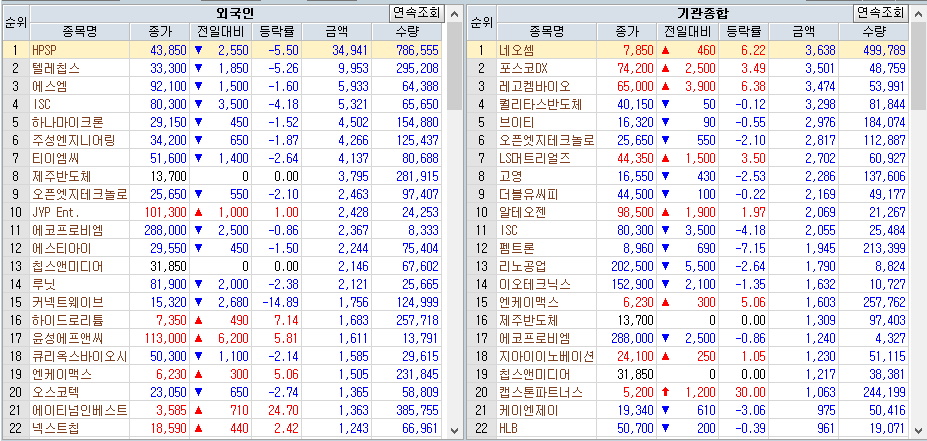
Task: Select 펨트론 stock name
Action: [517, 248]
